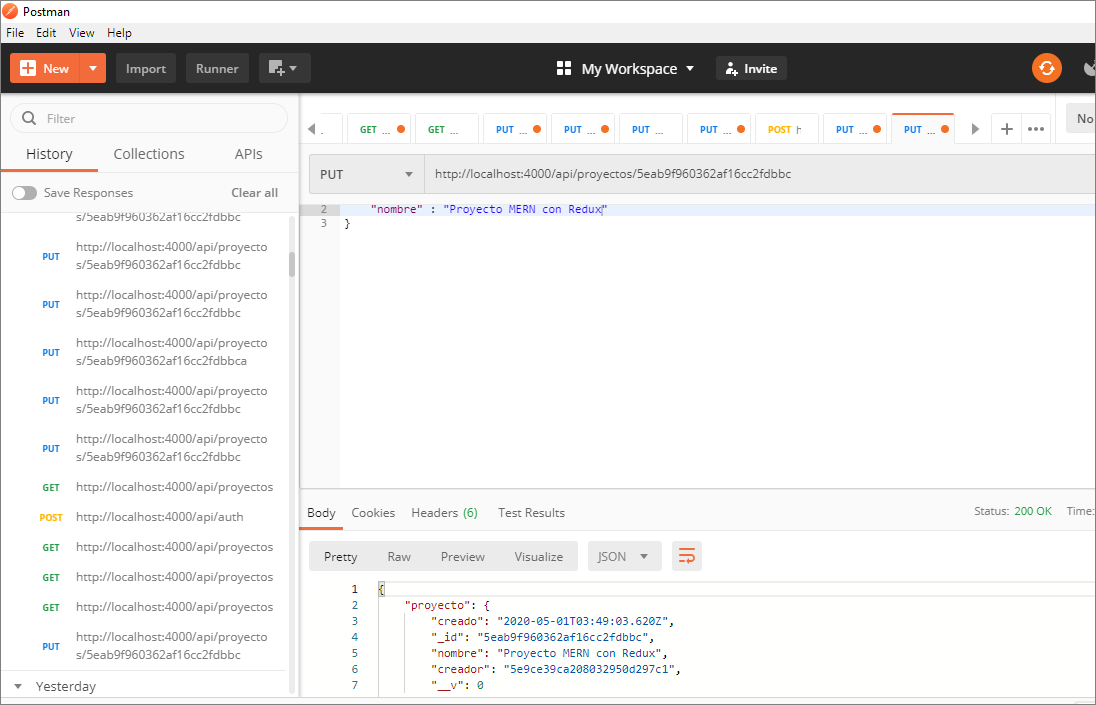Image resolution: width=1096 pixels, height=705 pixels.
Task: Click the history list scrollbar
Action: click(291, 263)
